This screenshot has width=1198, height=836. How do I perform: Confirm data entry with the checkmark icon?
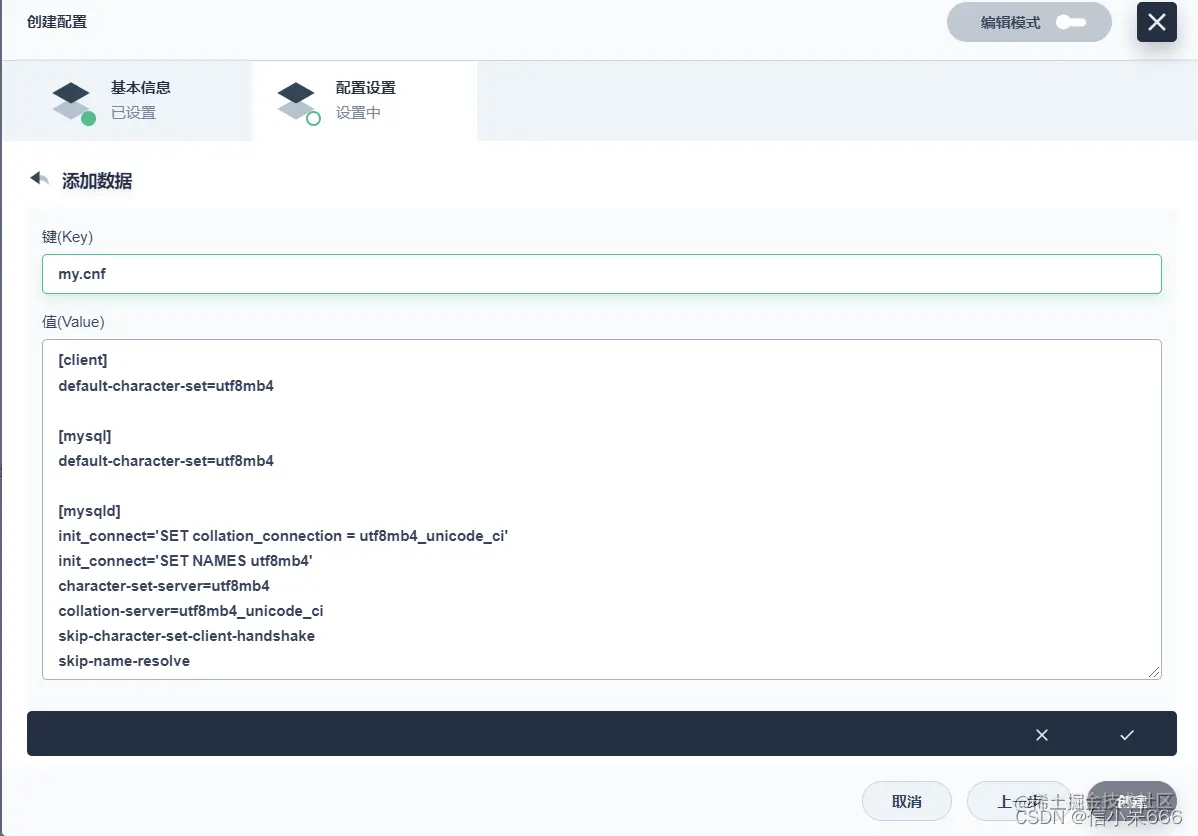coord(1126,734)
